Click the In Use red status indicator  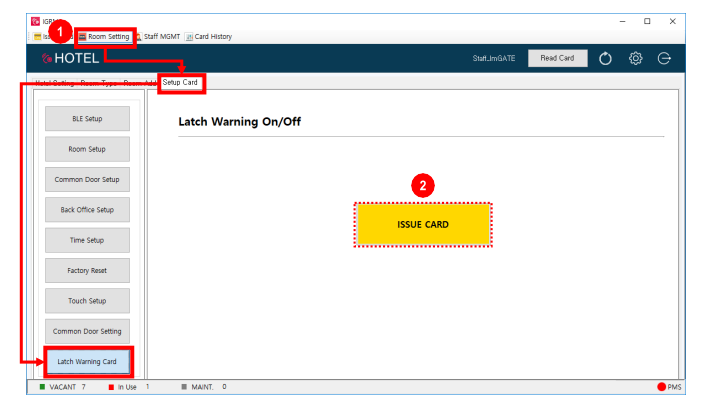click(x=111, y=387)
